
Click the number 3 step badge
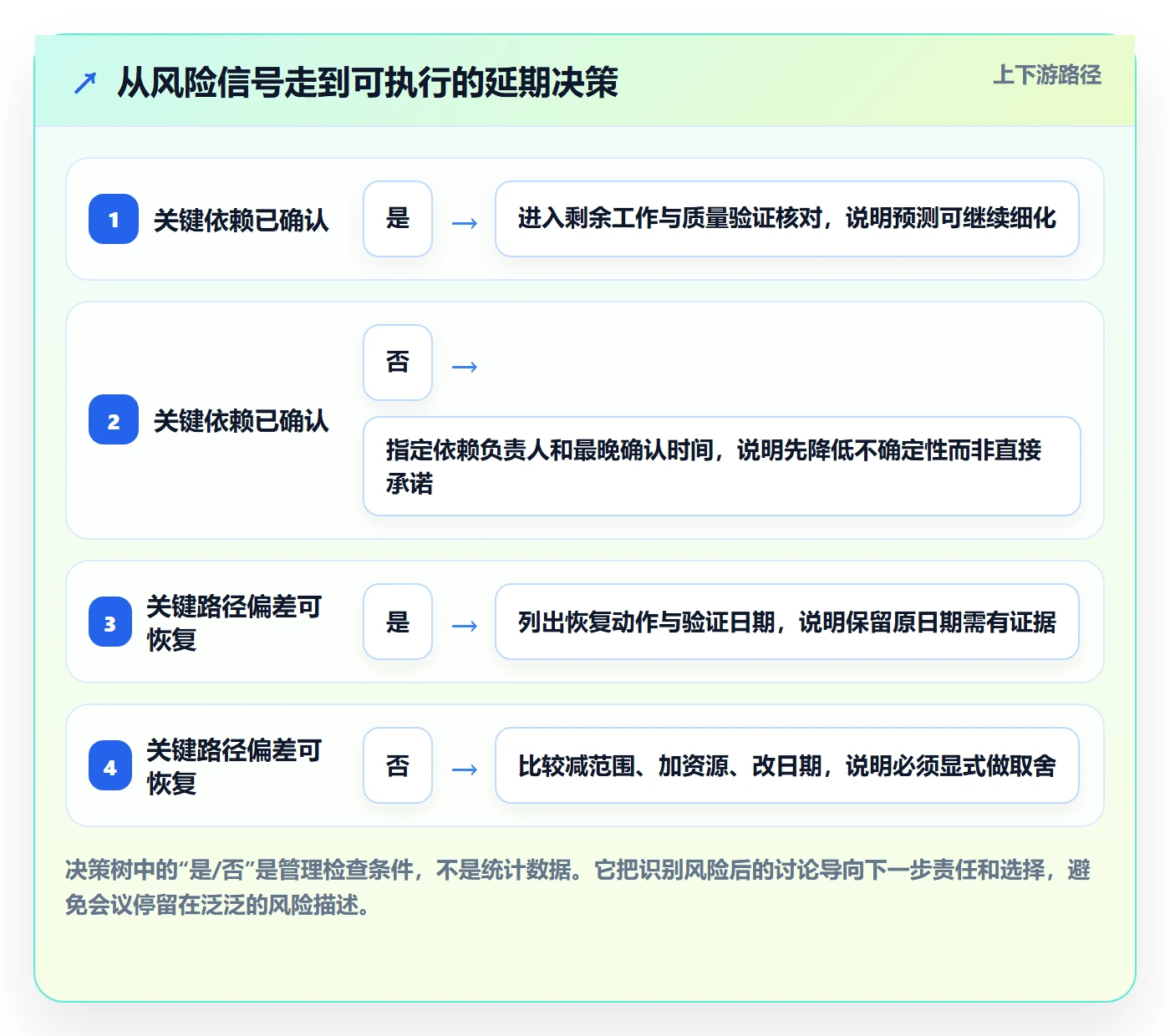point(110,622)
